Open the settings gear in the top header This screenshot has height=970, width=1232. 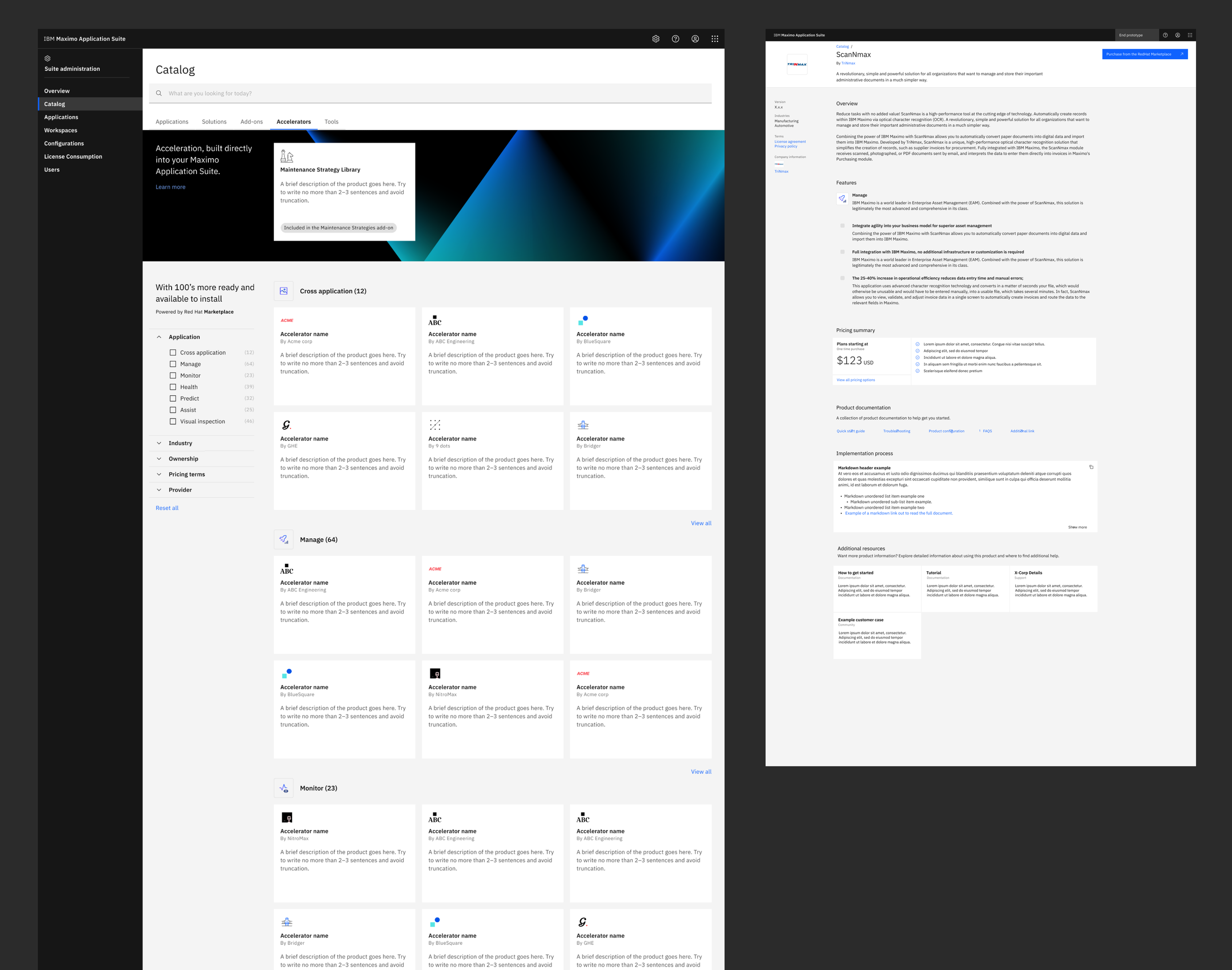tap(656, 38)
